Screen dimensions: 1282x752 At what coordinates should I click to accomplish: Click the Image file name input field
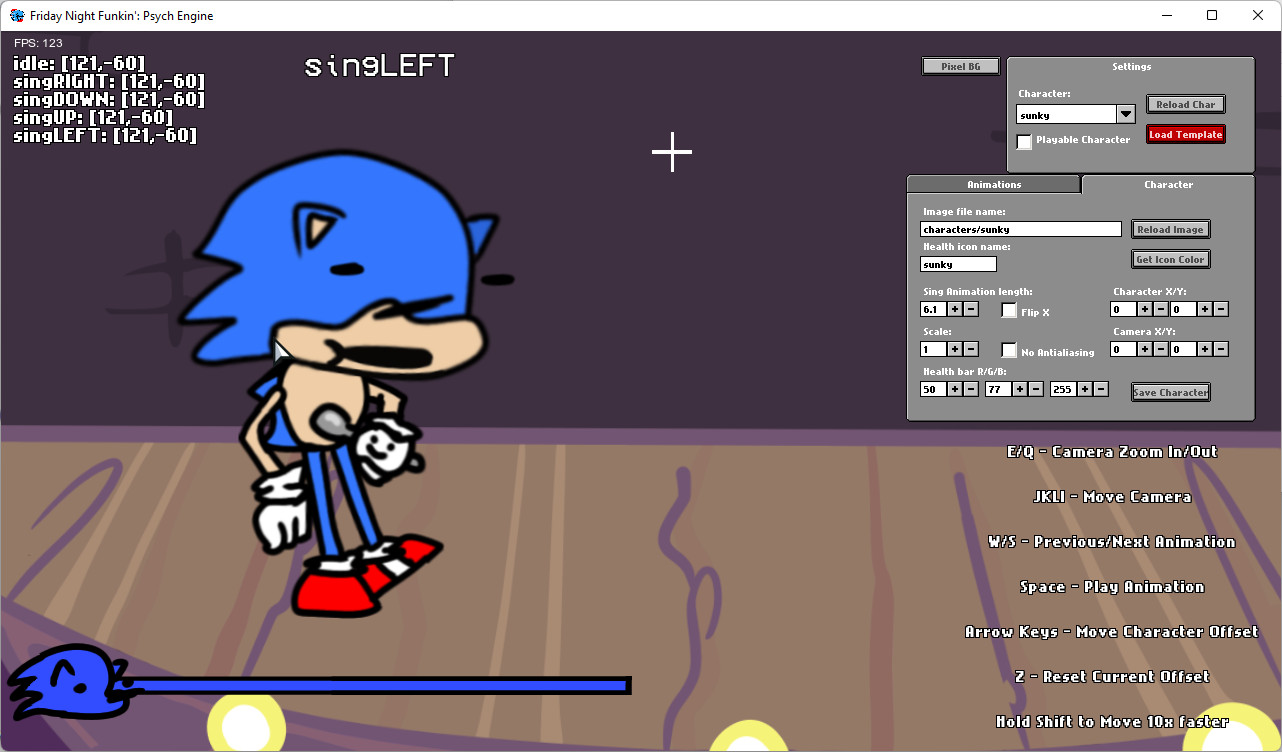click(x=1021, y=229)
